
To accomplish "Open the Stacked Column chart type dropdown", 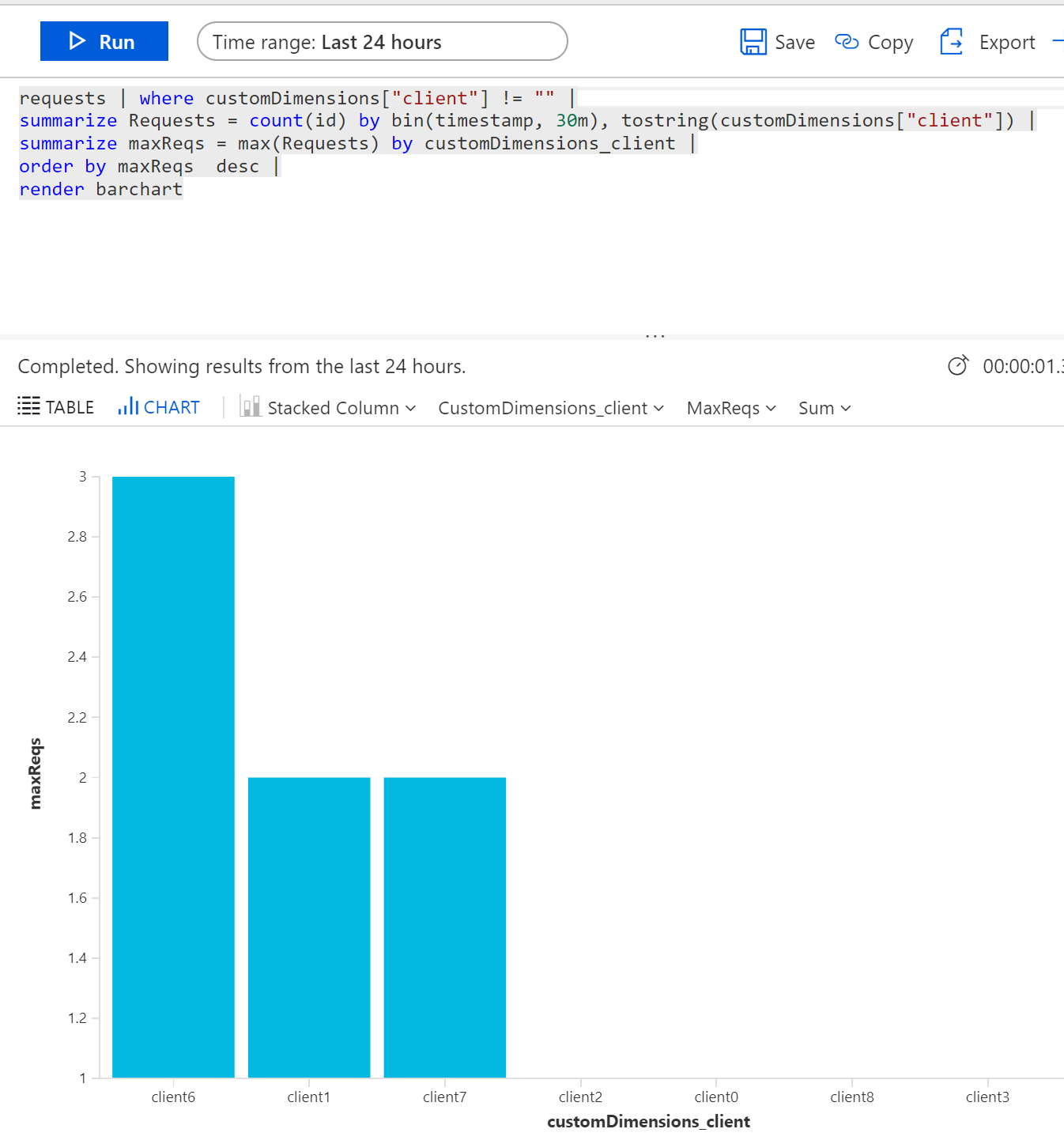I will click(328, 408).
